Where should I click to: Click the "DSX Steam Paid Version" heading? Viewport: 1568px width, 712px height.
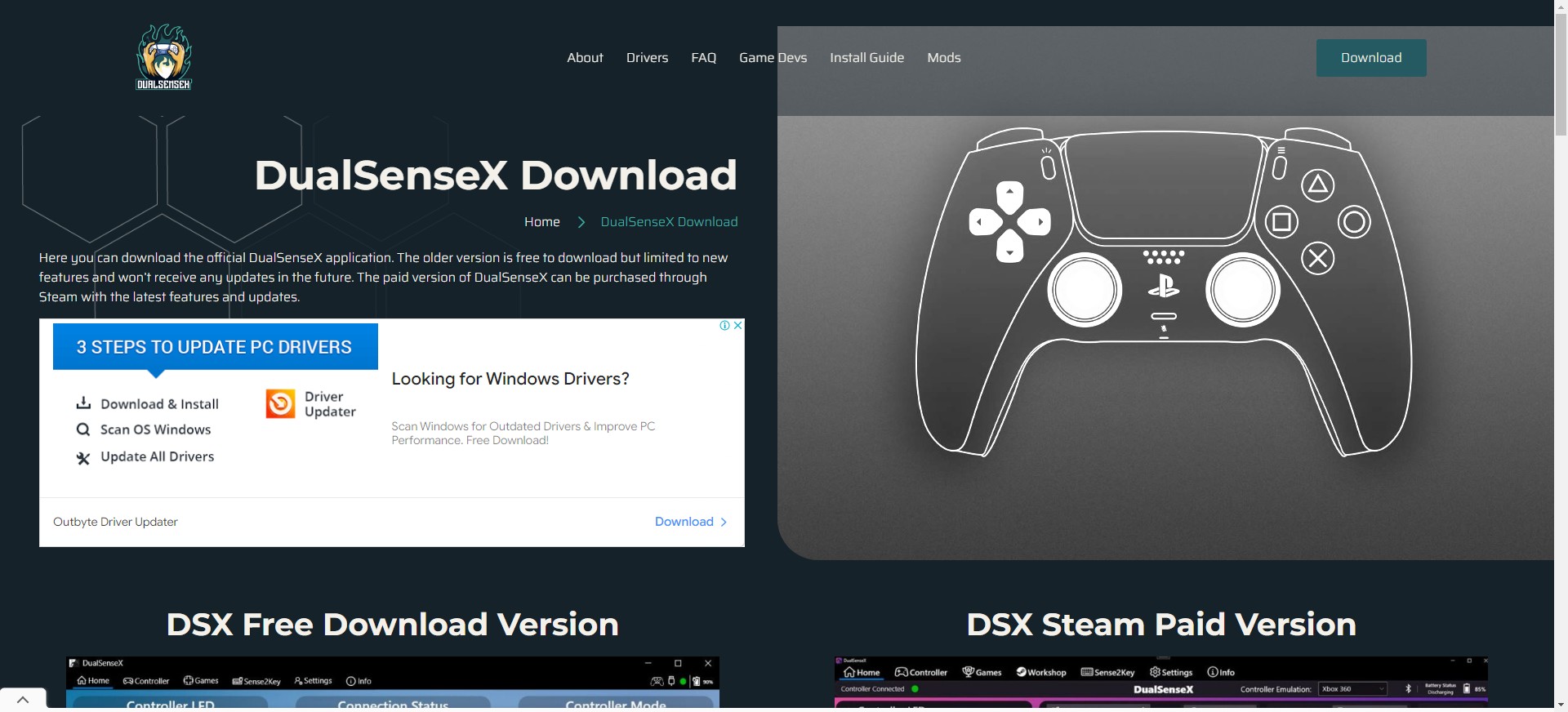[x=1161, y=625]
